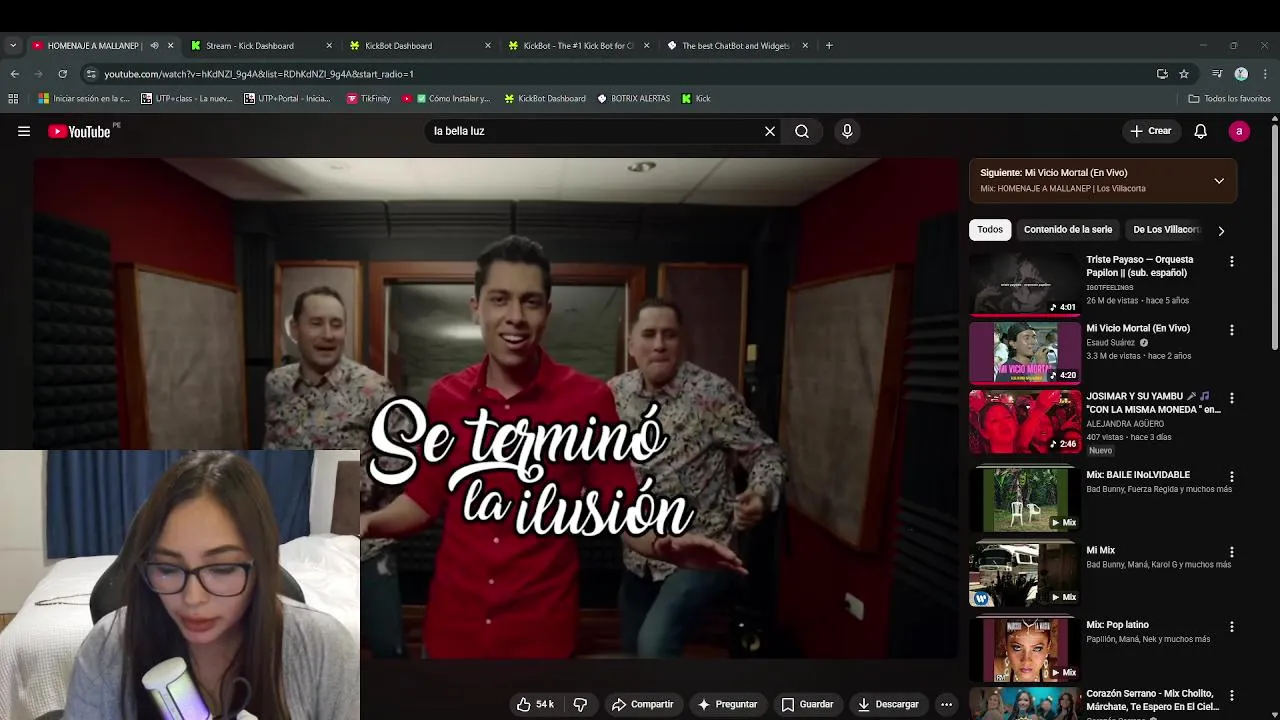Switch to best ChatBot and Widgets tab

736,45
